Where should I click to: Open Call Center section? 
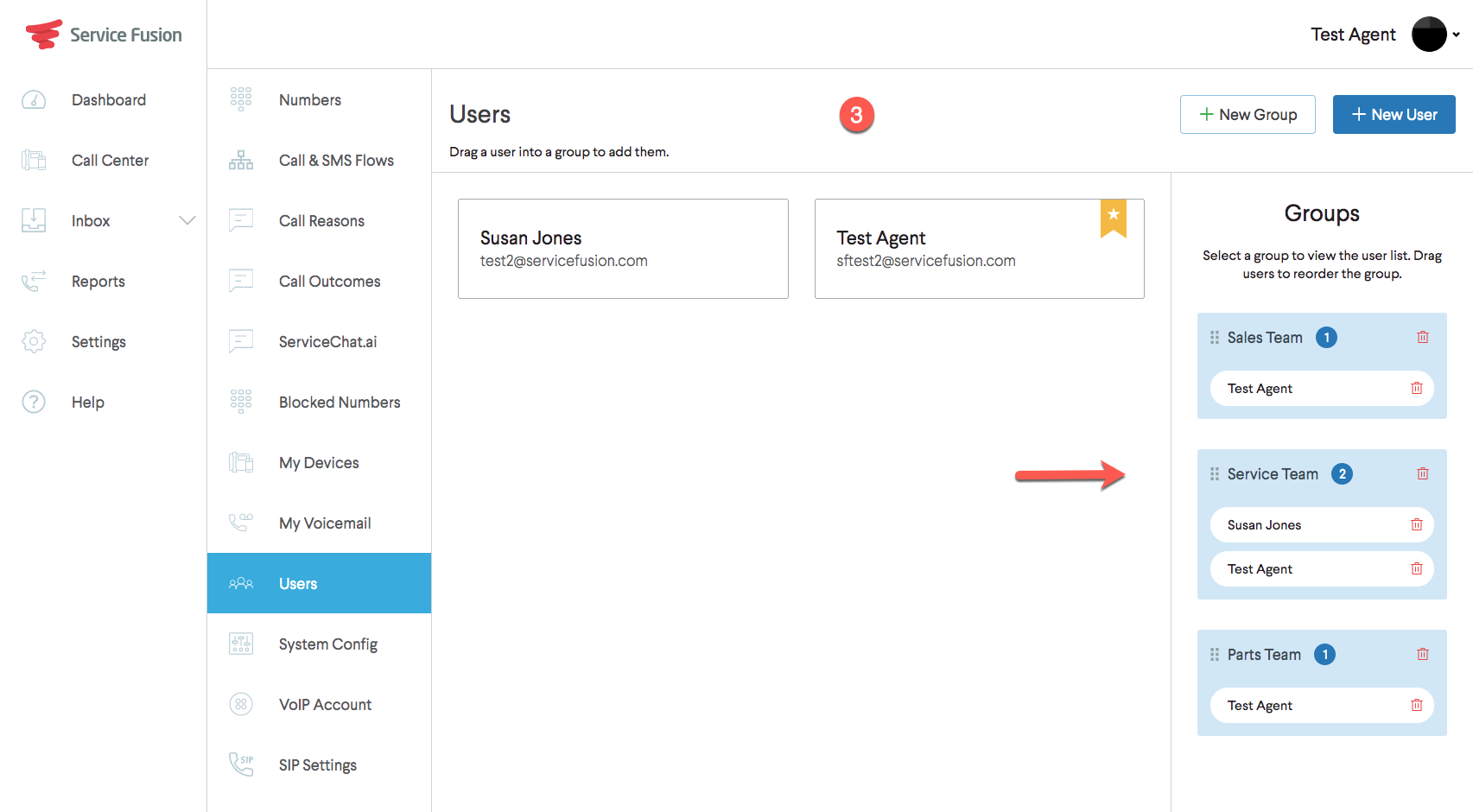tap(110, 161)
